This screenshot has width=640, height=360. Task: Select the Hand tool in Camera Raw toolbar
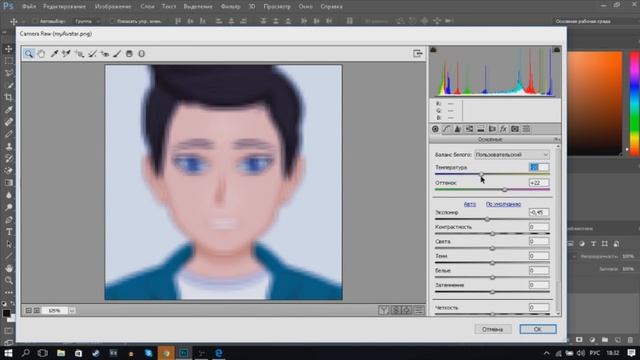41,54
